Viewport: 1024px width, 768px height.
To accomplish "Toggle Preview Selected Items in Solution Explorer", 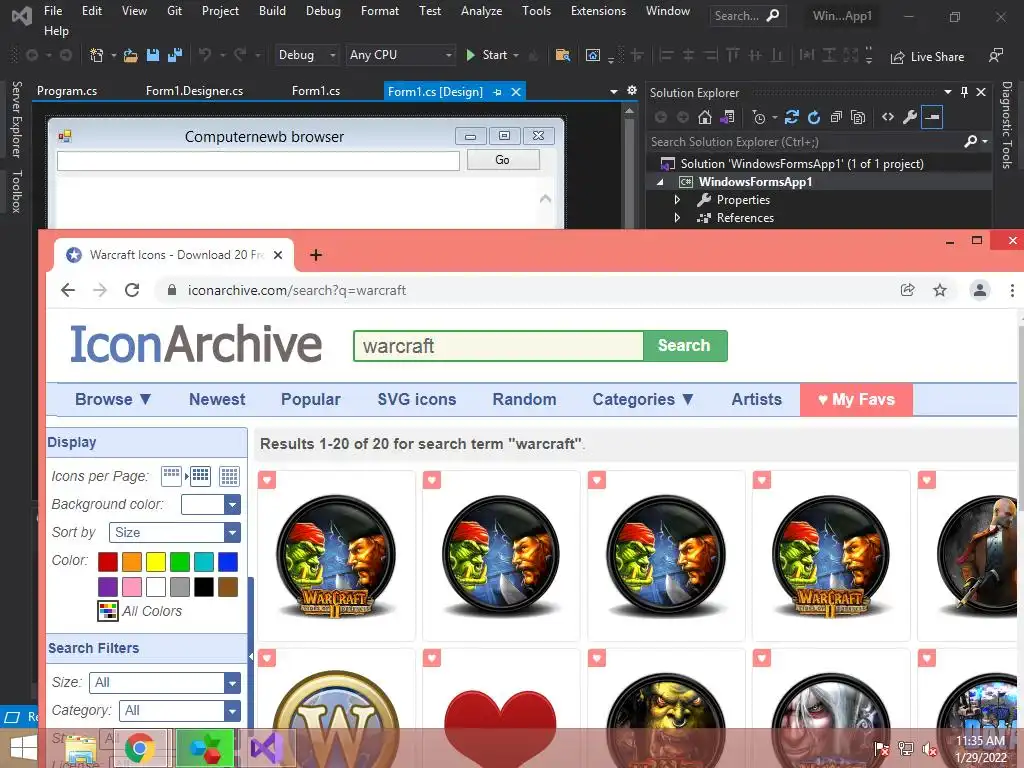I will point(932,118).
